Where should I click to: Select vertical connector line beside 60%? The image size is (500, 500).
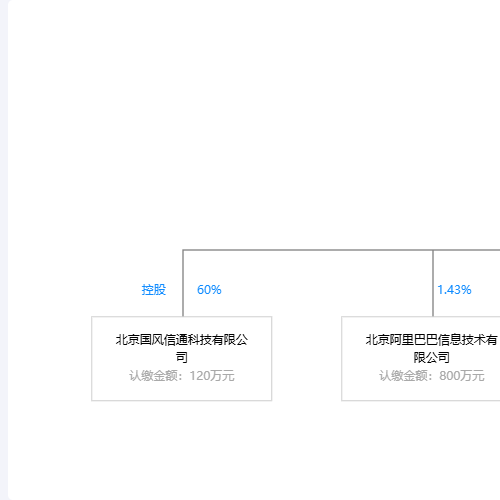coord(183,283)
